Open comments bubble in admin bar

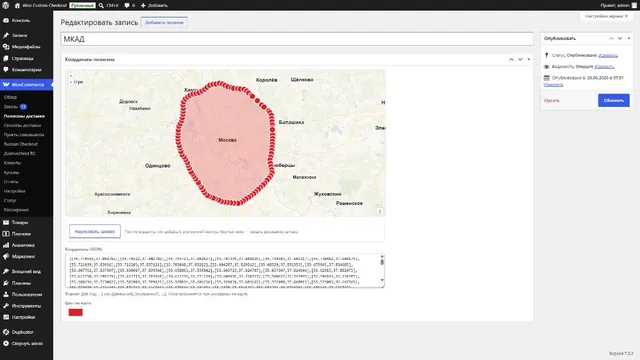pos(129,5)
